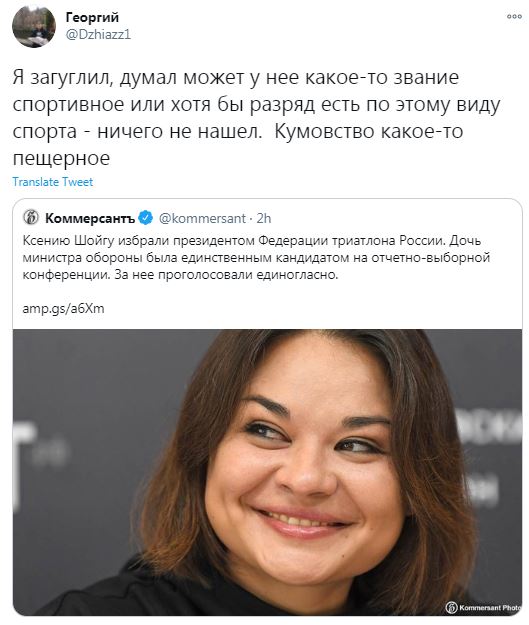The image size is (529, 625).
Task: Open the @Dzhiazz1 handle link
Action: click(x=98, y=35)
